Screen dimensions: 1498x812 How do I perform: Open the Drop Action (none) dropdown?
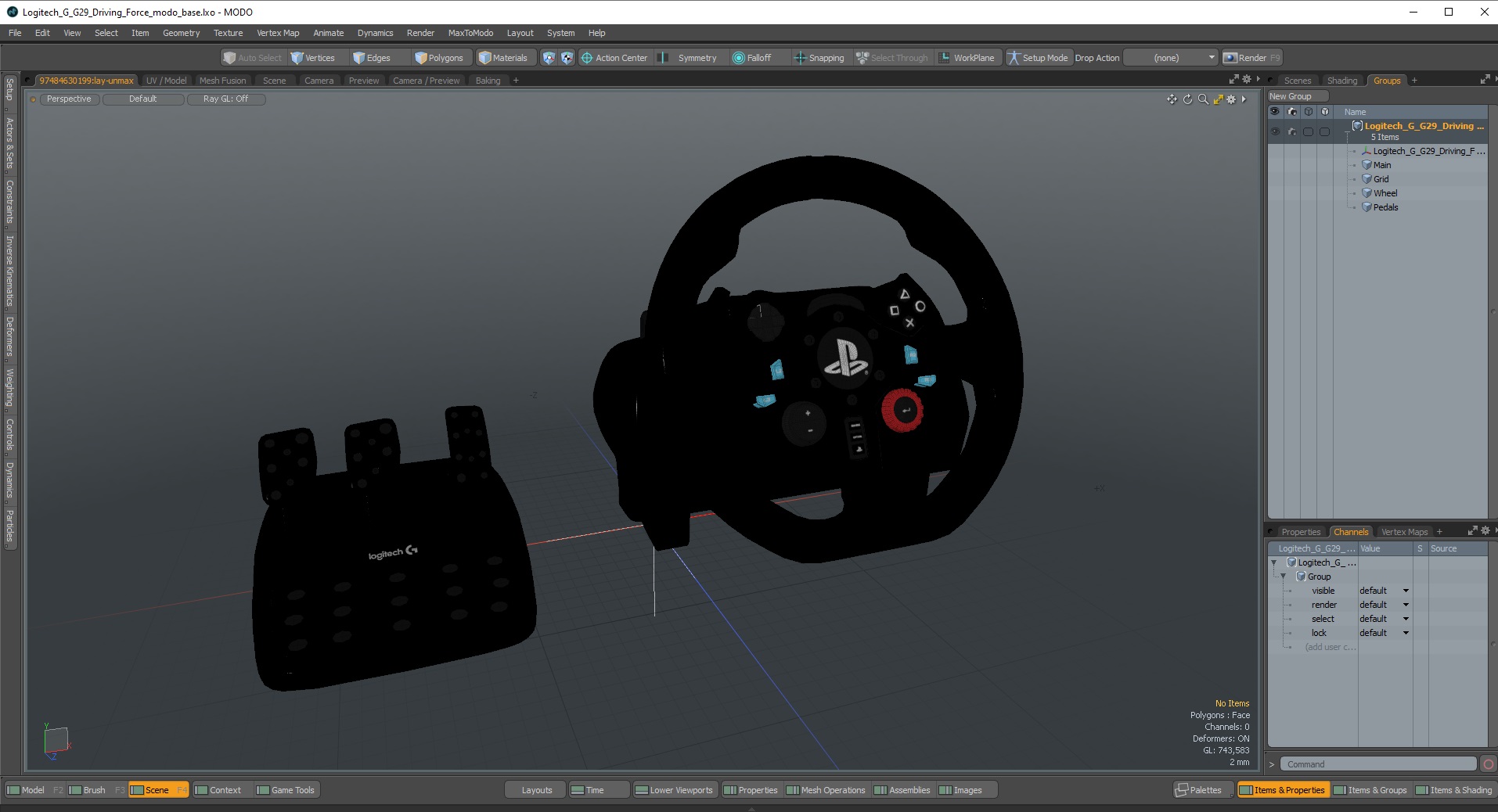point(1171,58)
